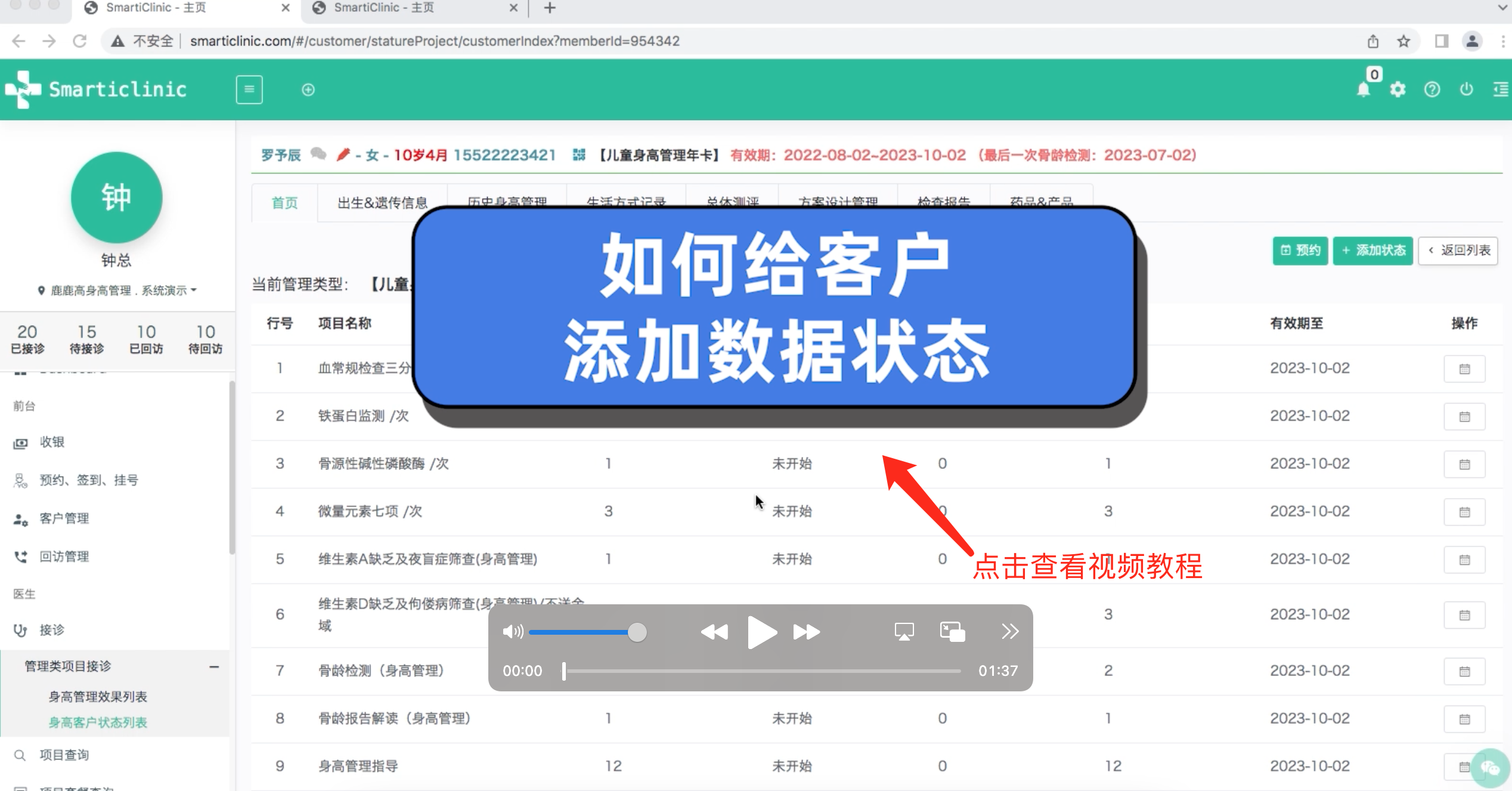The height and width of the screenshot is (791, 1512).
Task: Open the right panel list icon
Action: 1501,89
